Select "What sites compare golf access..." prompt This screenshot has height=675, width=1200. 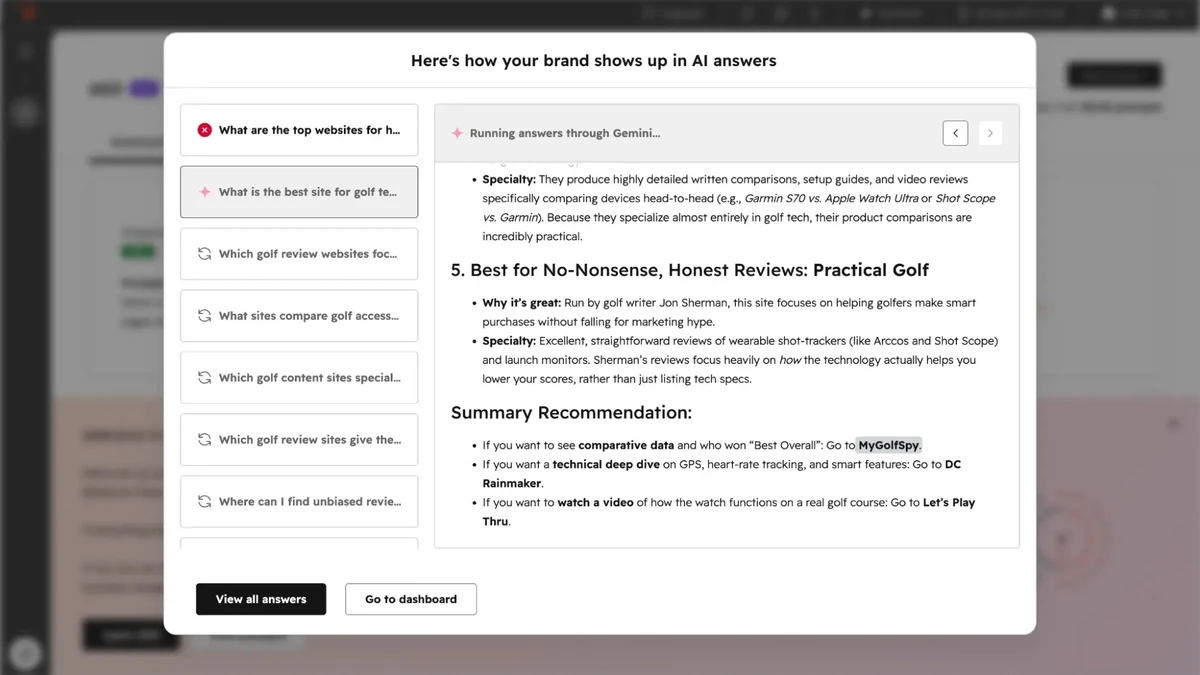tap(299, 316)
